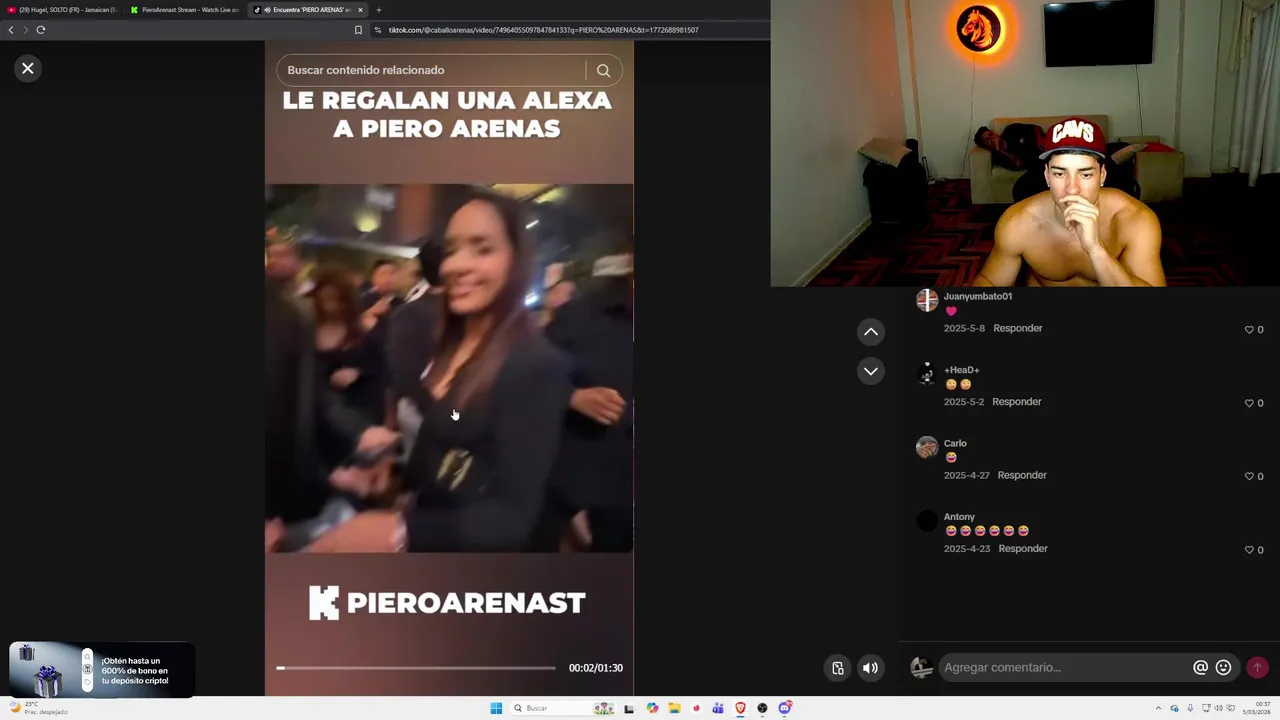This screenshot has height=720, width=1280.
Task: Open volume control in system tray
Action: point(1218,708)
